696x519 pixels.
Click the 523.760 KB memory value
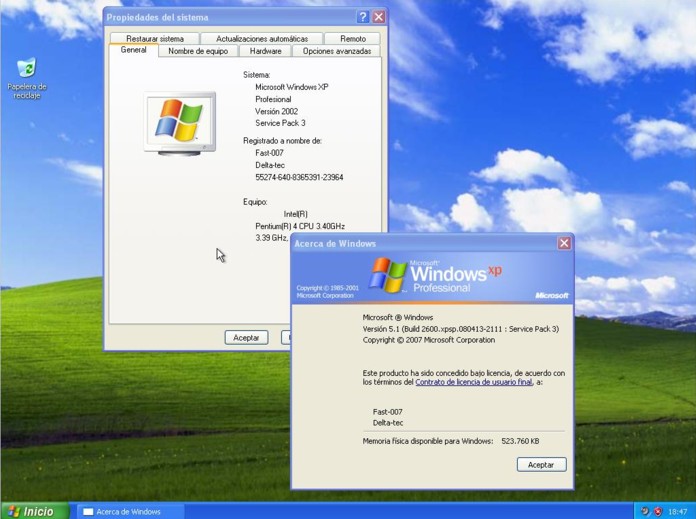tap(520, 441)
